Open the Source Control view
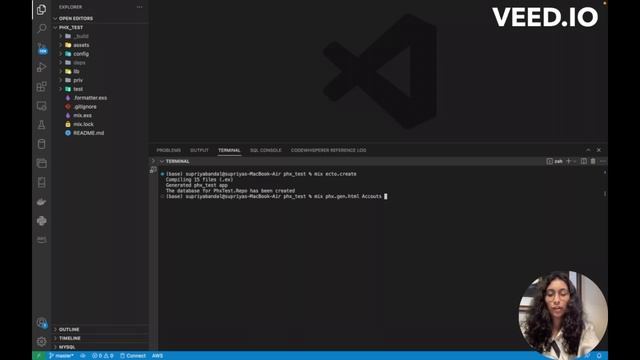This screenshot has width=640, height=360. click(x=41, y=48)
